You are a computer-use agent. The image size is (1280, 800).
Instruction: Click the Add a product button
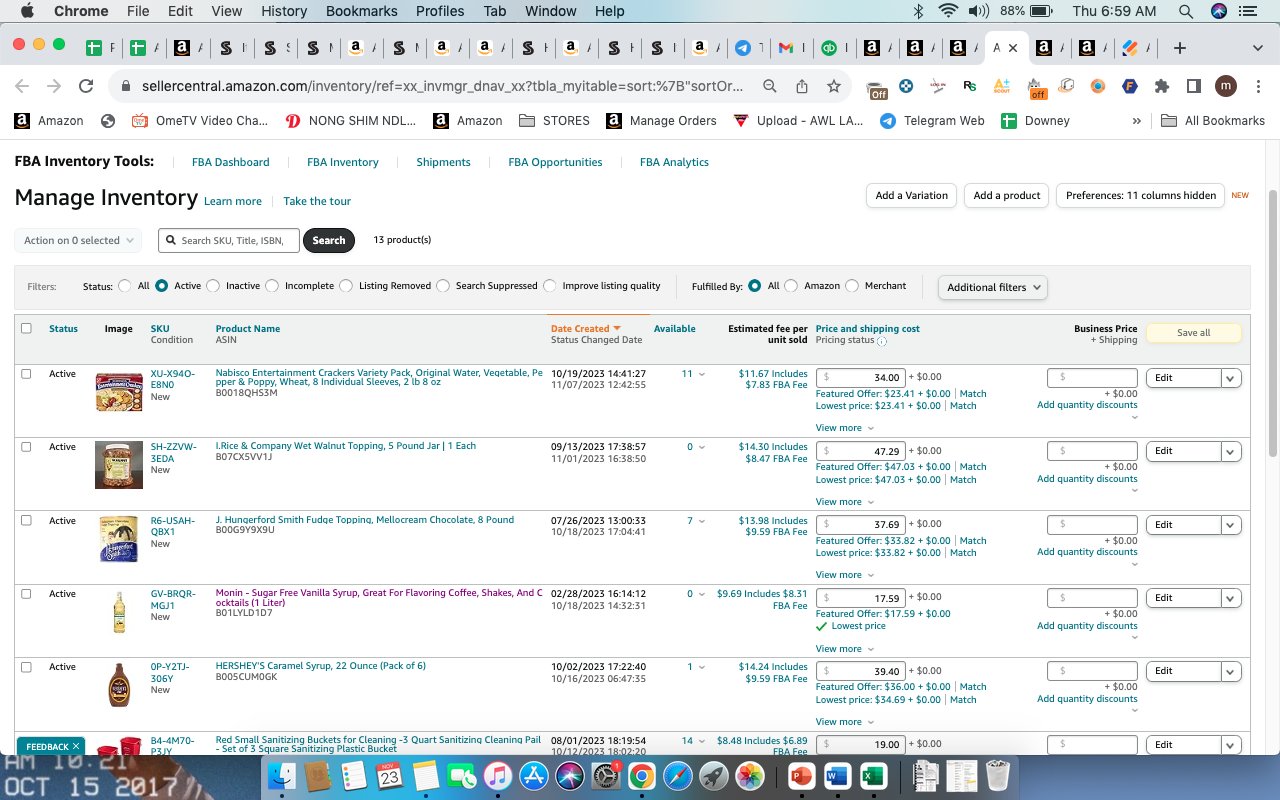click(1007, 195)
